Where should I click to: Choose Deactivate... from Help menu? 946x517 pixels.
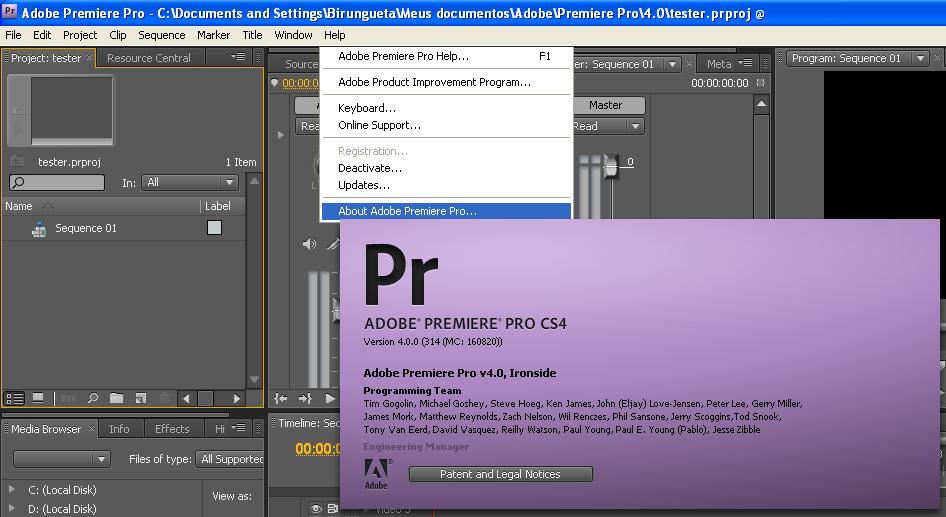pos(446,168)
